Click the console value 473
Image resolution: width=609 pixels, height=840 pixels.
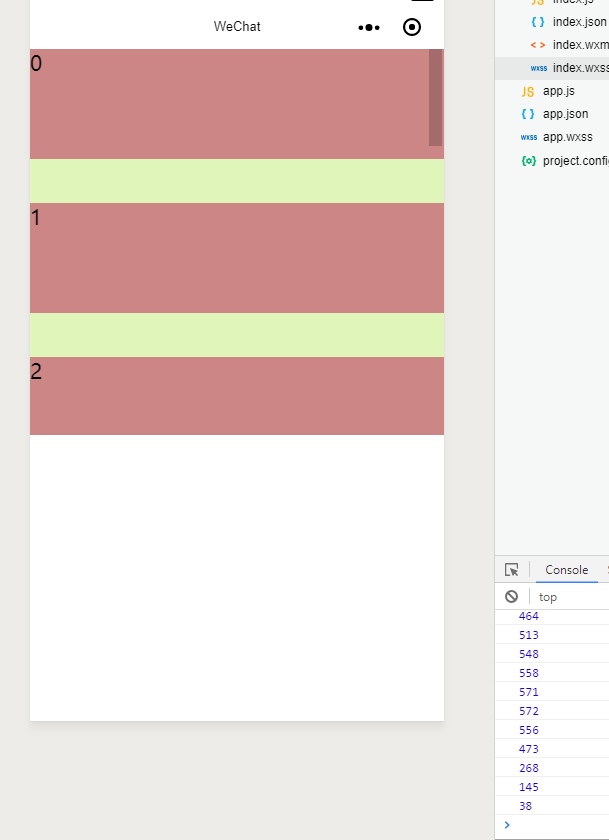click(529, 749)
